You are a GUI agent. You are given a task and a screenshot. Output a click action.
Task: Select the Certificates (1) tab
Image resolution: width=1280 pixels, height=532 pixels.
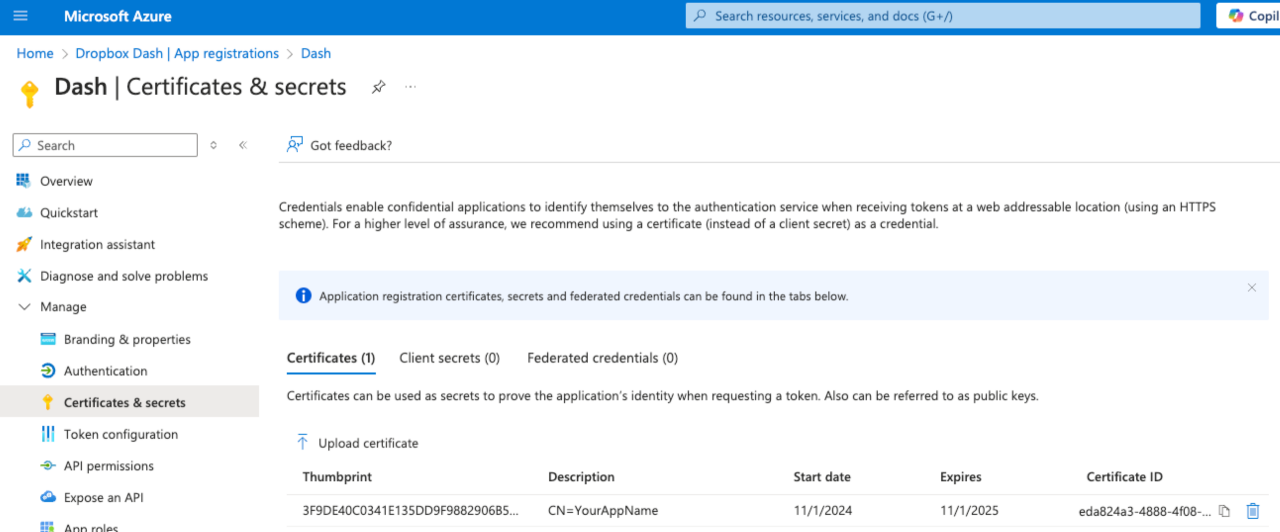click(x=330, y=358)
